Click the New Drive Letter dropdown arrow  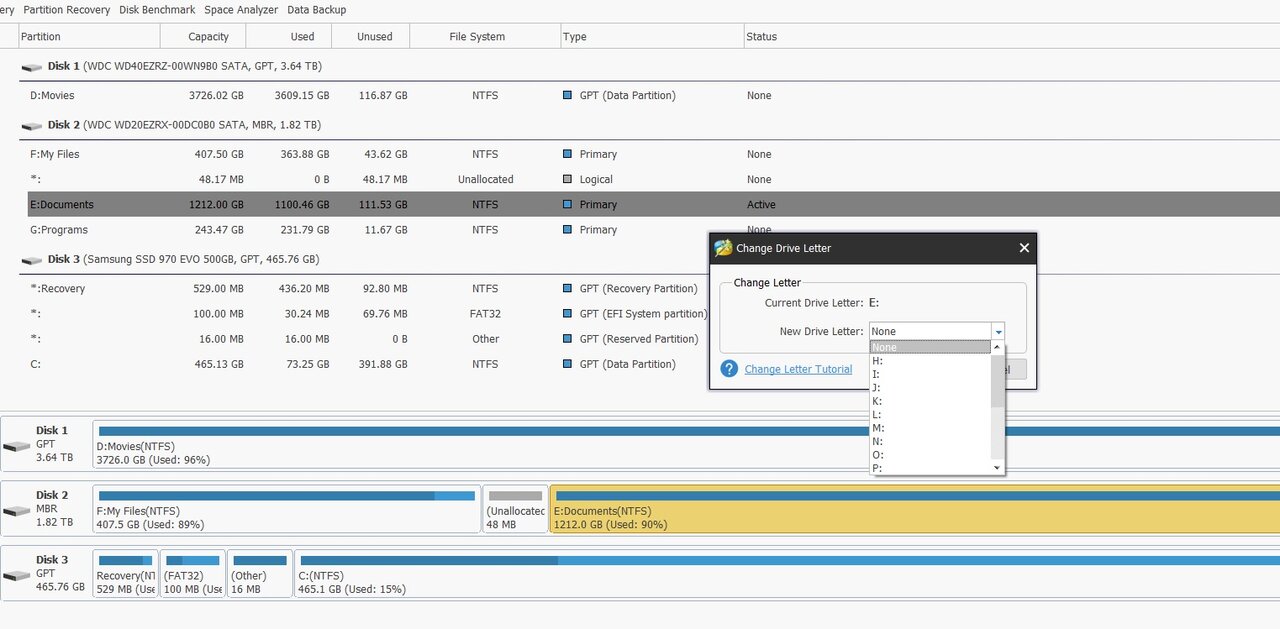pyautogui.click(x=997, y=332)
